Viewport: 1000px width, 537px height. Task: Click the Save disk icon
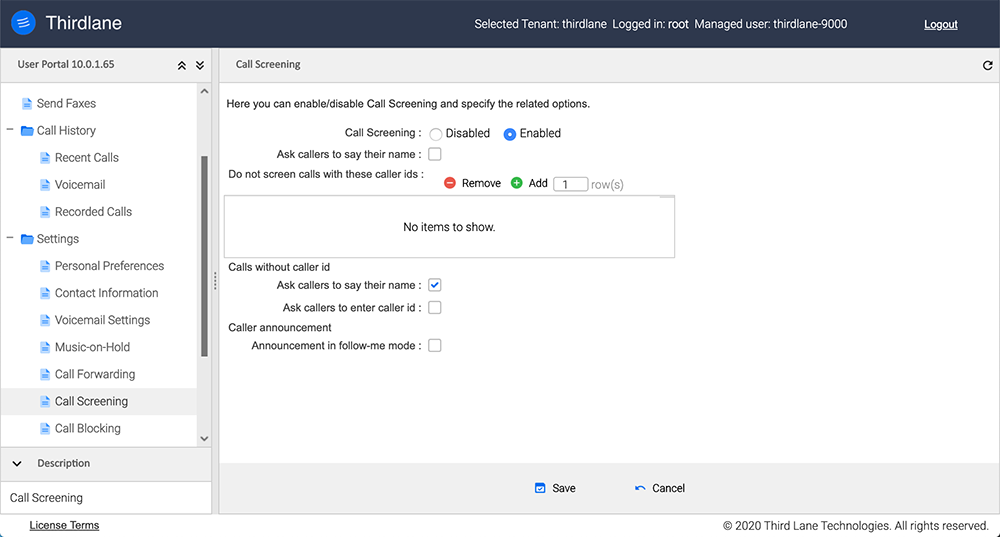click(x=540, y=488)
